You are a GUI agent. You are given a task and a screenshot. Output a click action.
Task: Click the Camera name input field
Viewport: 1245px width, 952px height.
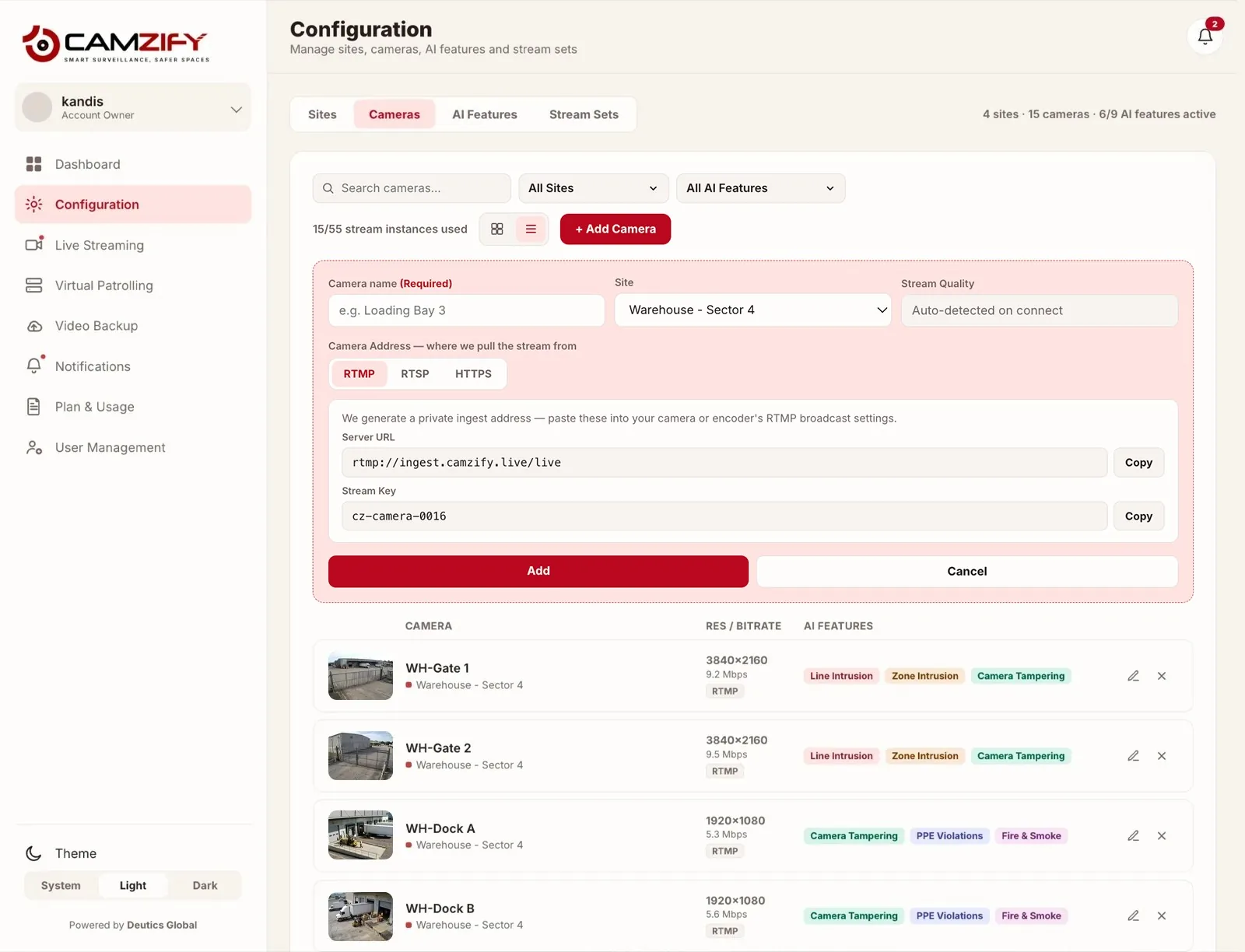pyautogui.click(x=466, y=310)
